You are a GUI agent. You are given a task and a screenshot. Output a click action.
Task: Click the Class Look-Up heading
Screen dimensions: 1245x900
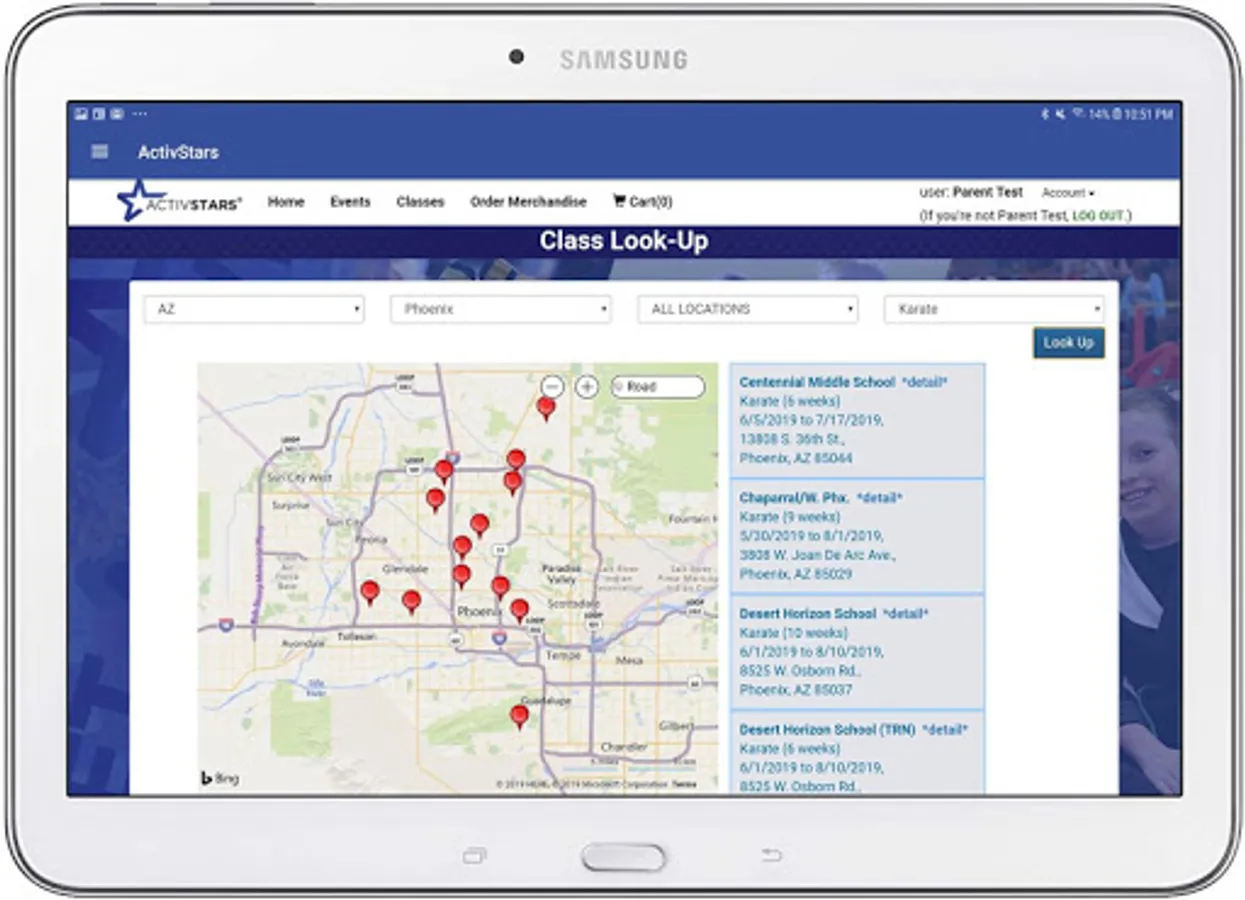[624, 241]
